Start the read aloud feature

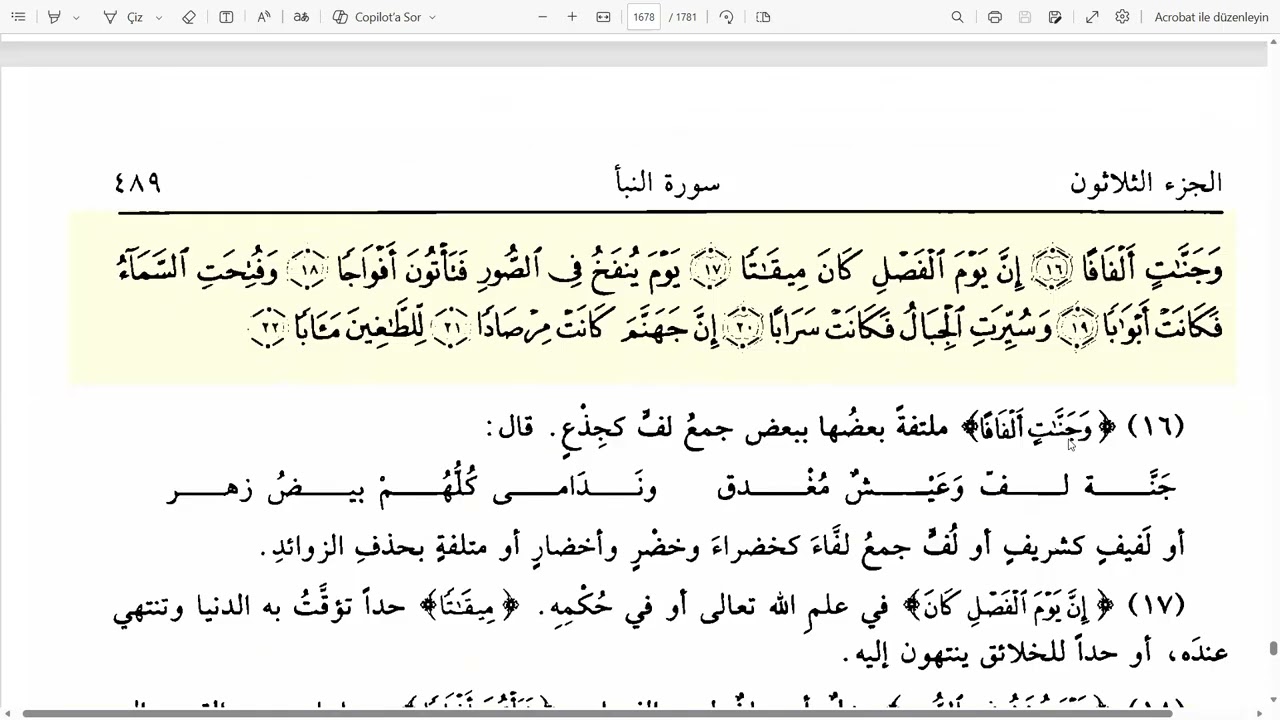coord(264,17)
